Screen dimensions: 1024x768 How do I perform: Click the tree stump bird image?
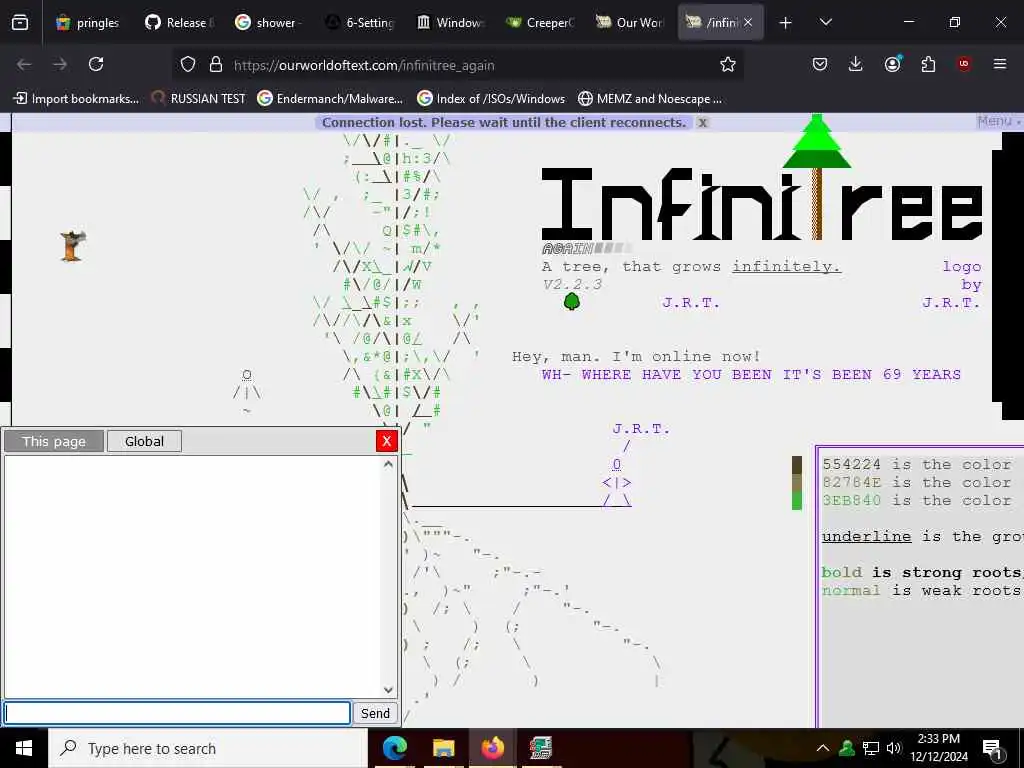click(72, 246)
